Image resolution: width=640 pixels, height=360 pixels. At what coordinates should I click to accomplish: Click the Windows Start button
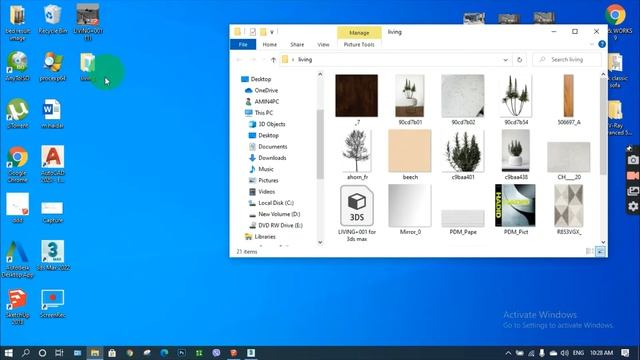[x=8, y=353]
